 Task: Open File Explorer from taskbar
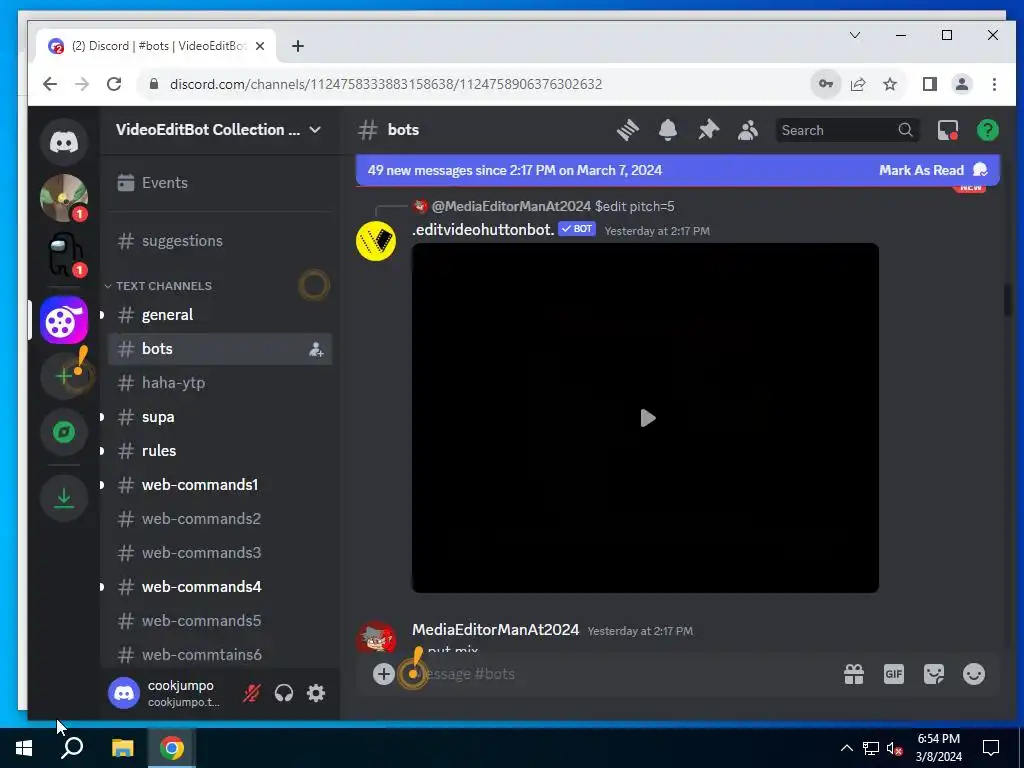pos(122,748)
